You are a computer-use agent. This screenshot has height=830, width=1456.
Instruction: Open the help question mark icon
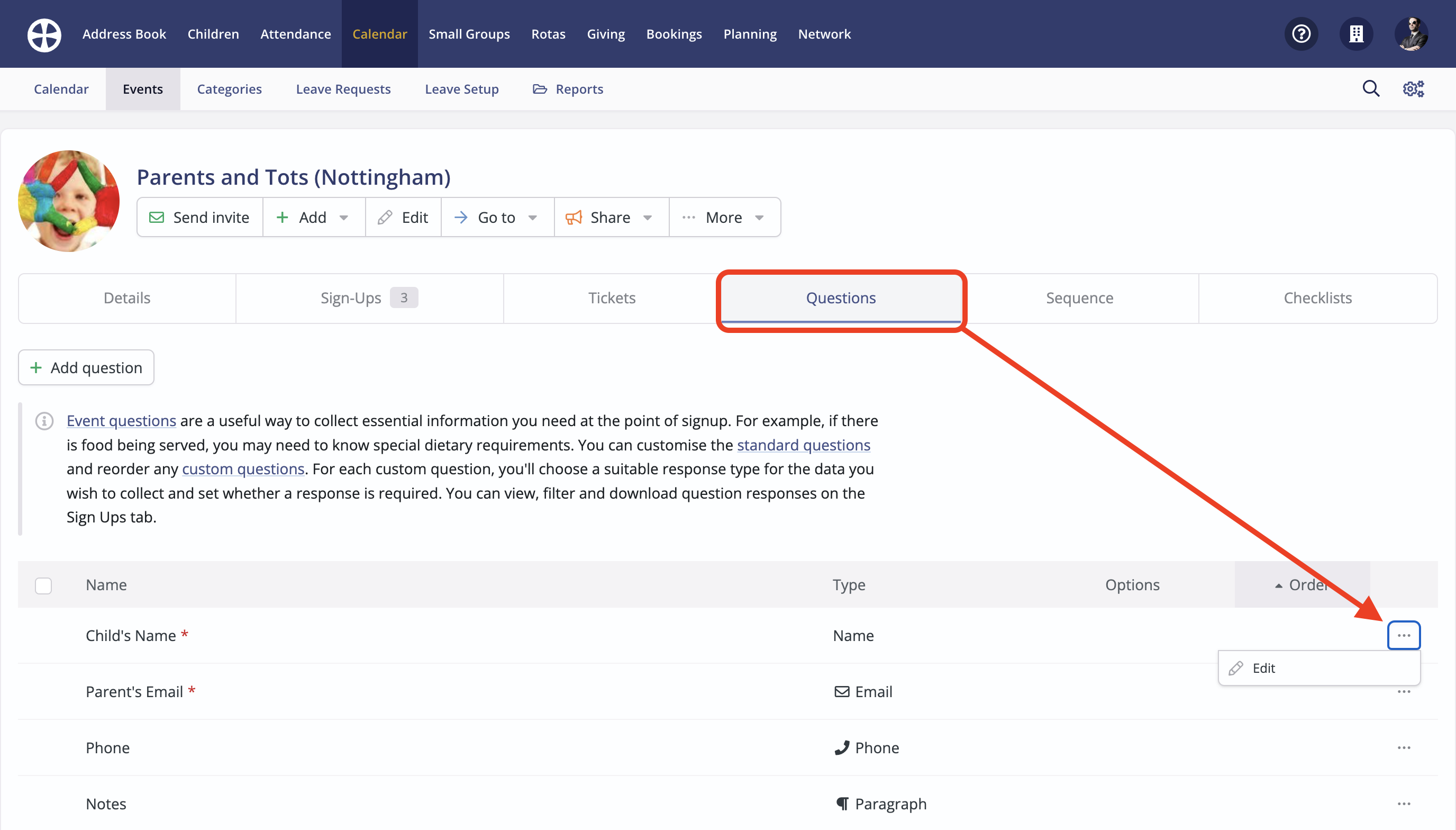click(x=1301, y=34)
